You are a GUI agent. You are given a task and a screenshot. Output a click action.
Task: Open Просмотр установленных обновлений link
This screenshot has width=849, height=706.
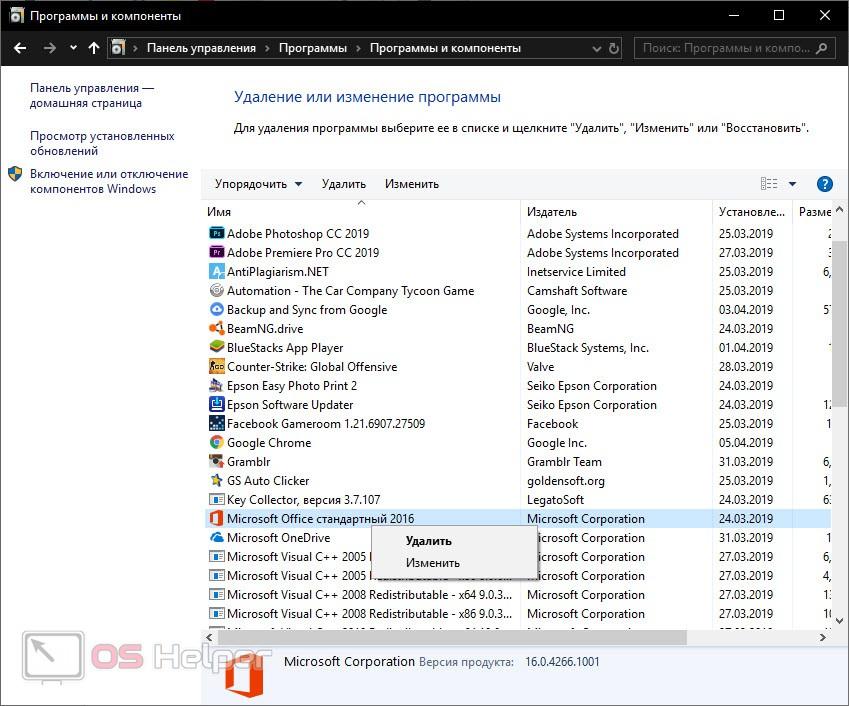click(102, 143)
